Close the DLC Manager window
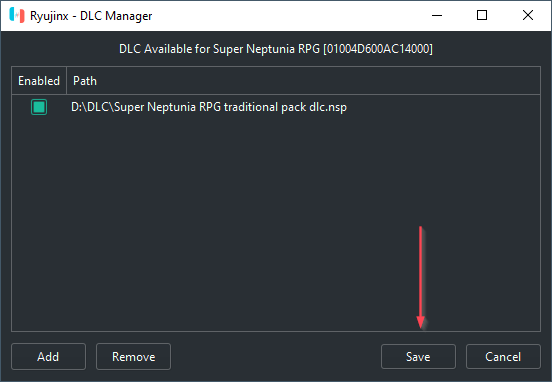The image size is (552, 382). [x=528, y=15]
